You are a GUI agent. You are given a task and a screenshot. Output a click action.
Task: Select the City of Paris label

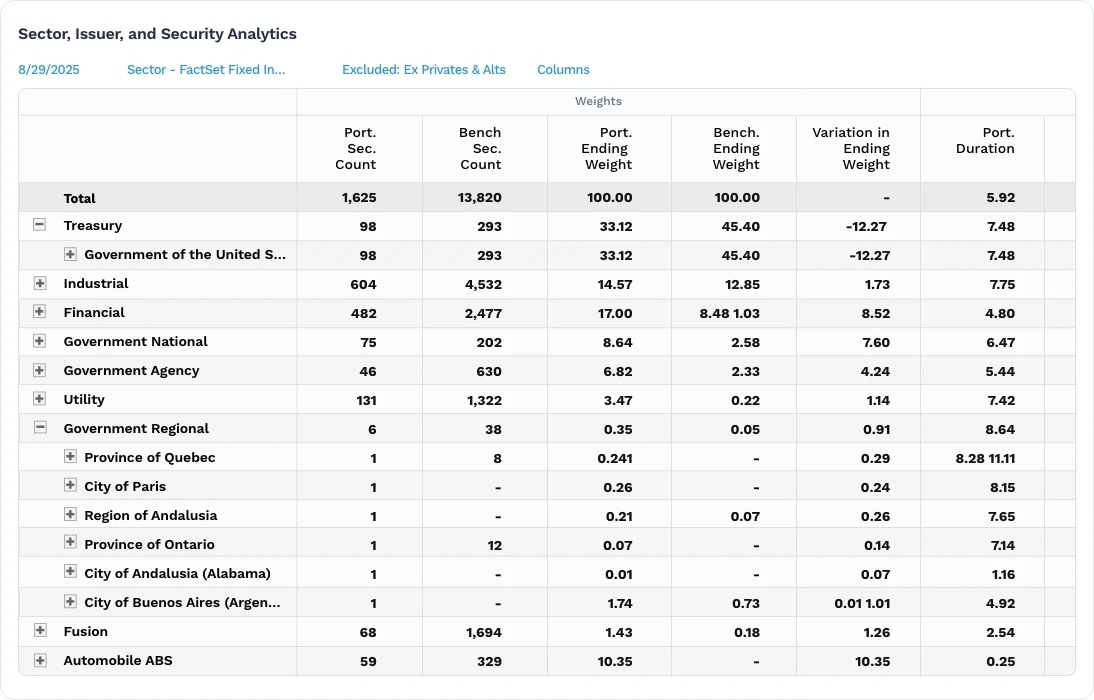tap(125, 486)
